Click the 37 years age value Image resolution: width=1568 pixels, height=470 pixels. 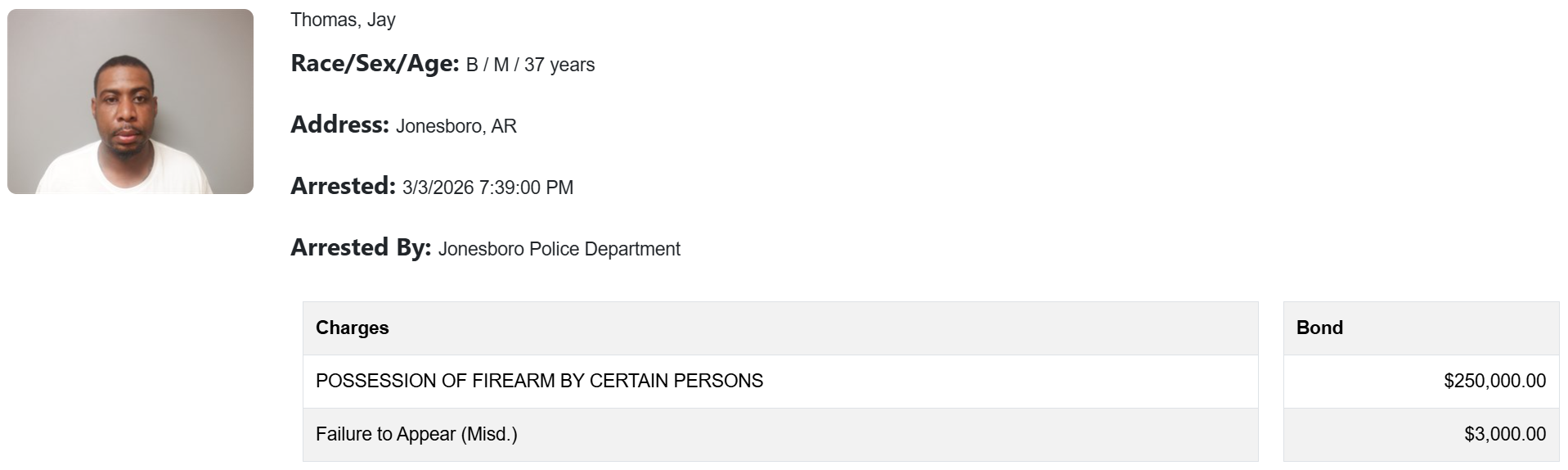pos(559,66)
